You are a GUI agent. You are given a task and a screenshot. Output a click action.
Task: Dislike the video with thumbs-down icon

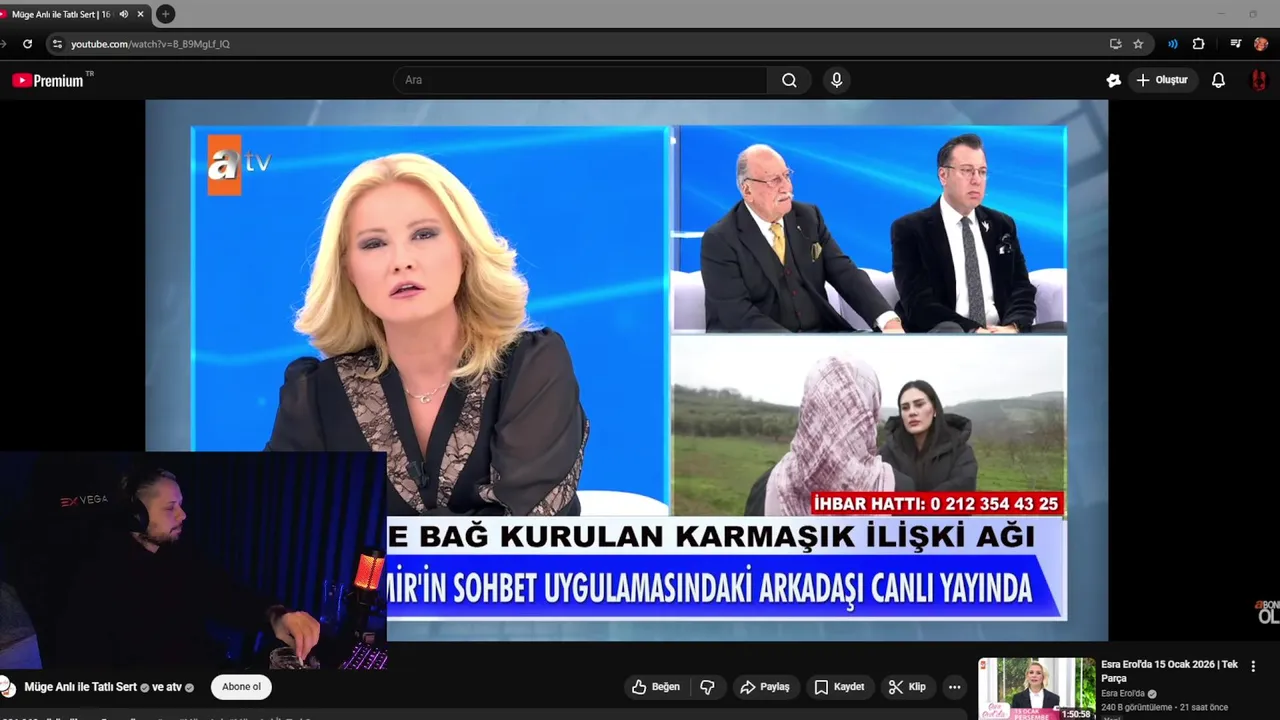(x=707, y=687)
